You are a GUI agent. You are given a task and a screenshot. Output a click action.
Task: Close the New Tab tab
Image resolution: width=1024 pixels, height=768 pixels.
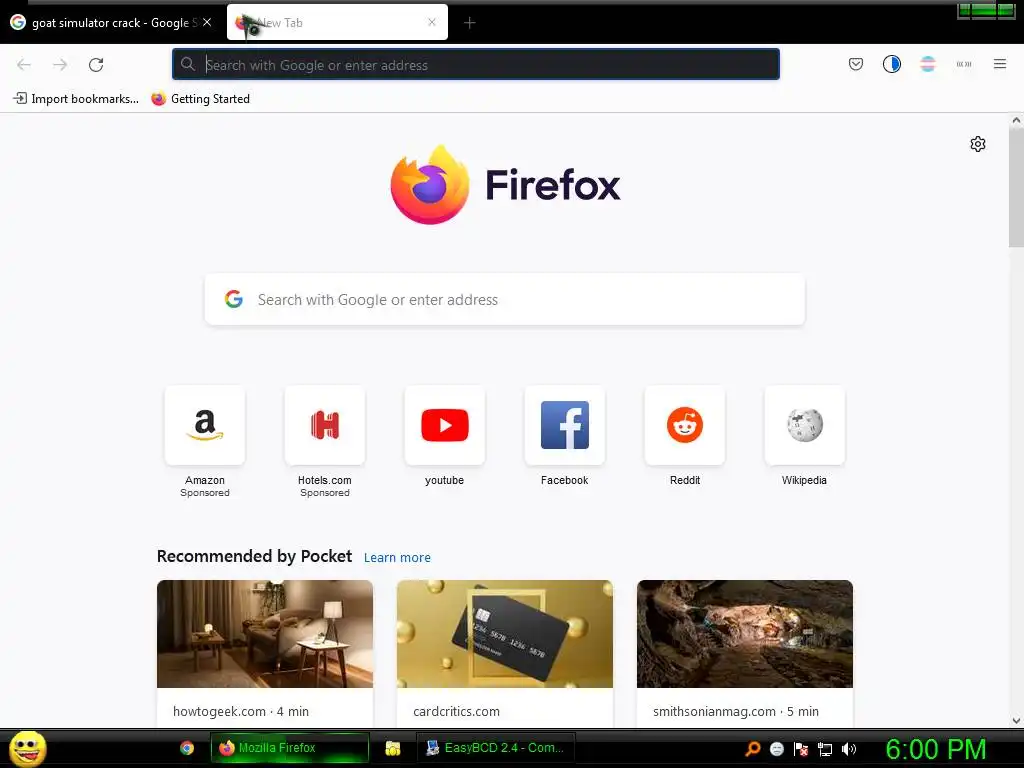[x=432, y=22]
